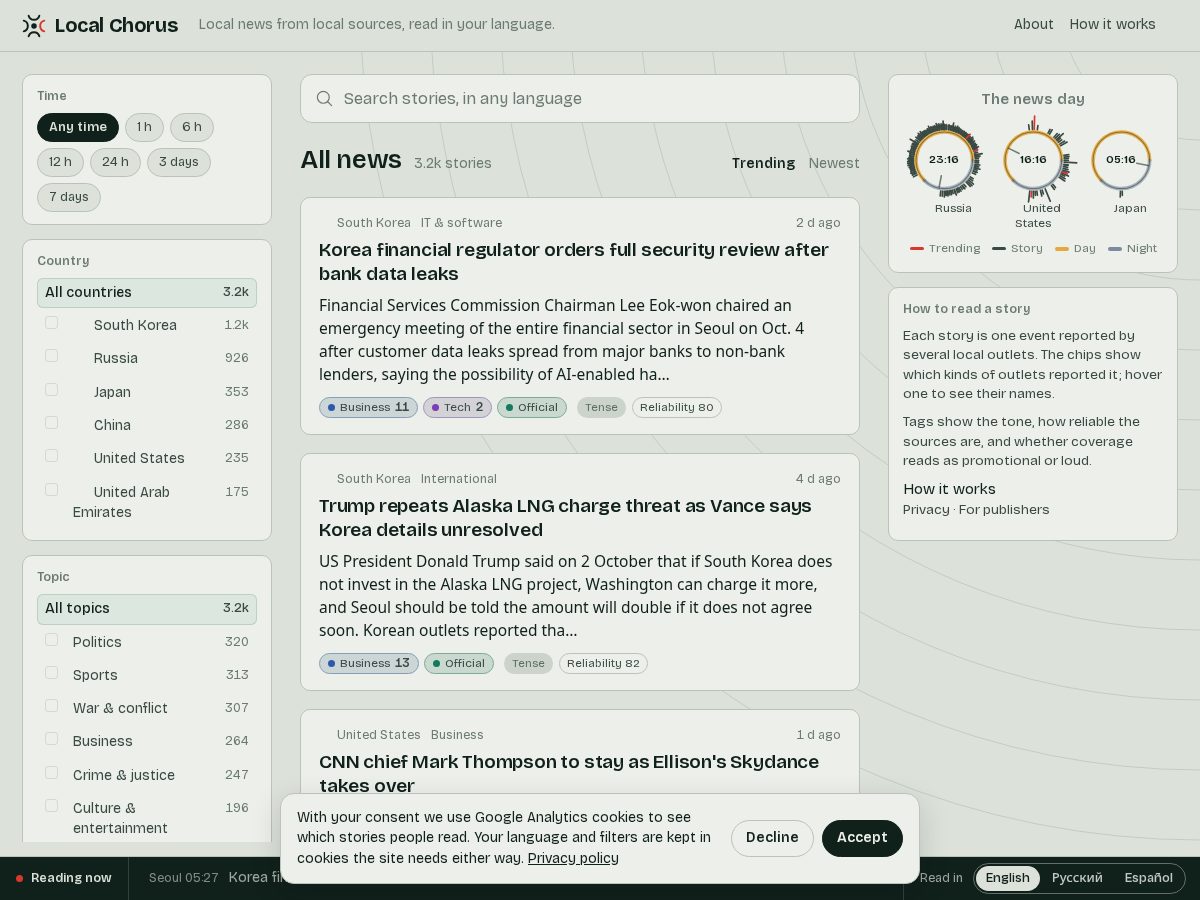
Task: Tick the Japan country checkbox
Action: pos(51,390)
